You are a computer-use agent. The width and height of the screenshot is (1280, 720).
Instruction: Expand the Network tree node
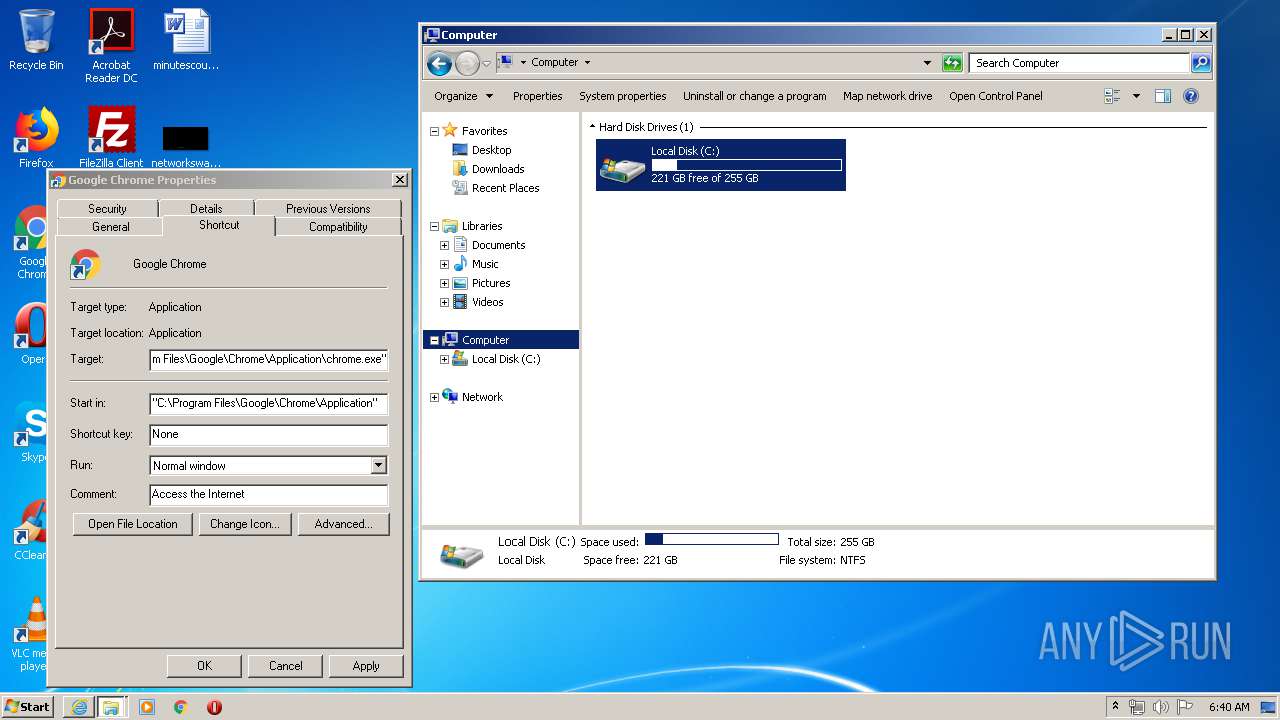pyautogui.click(x=434, y=397)
